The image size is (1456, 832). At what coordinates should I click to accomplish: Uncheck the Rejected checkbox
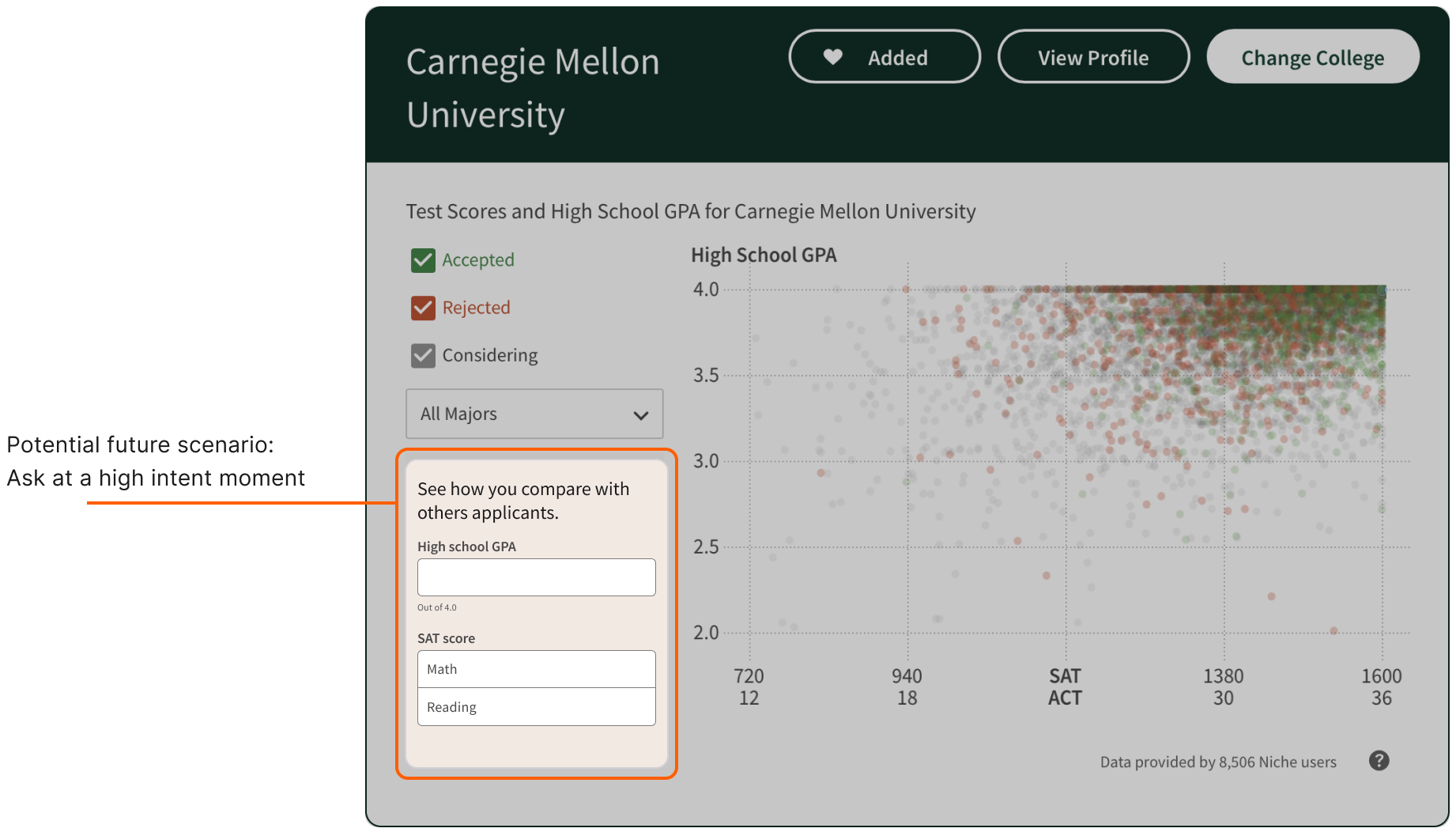(x=423, y=308)
